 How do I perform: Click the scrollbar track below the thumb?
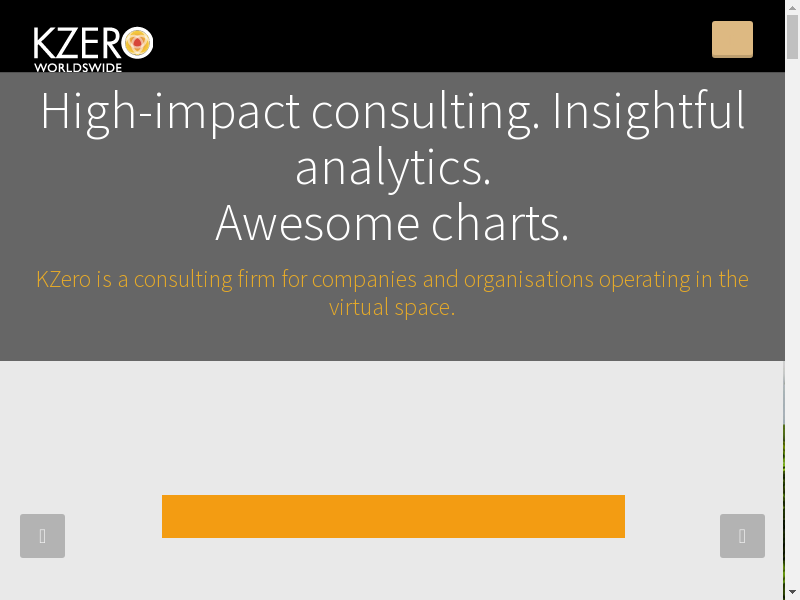click(x=792, y=300)
